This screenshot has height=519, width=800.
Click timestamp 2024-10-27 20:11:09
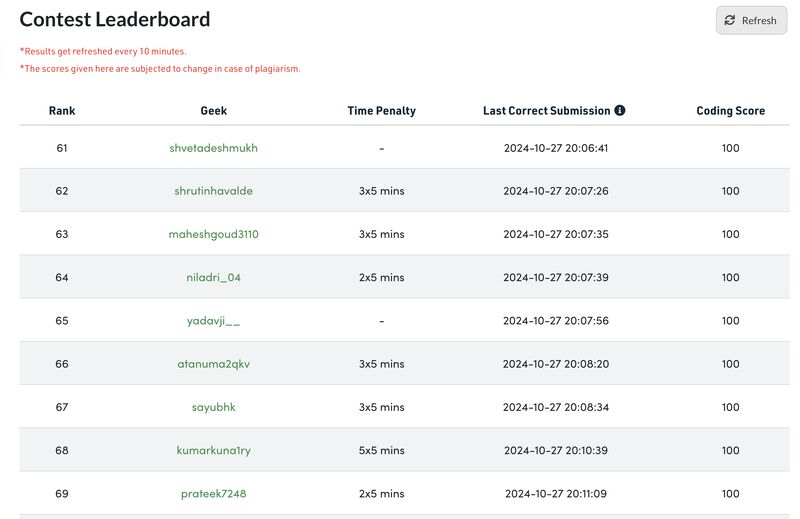[x=556, y=493]
